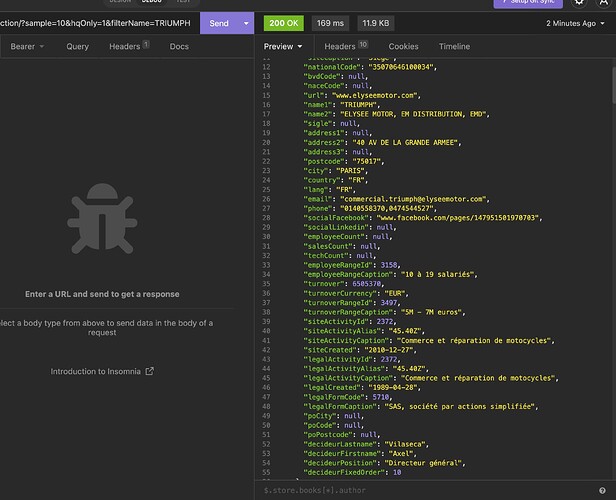Open the response Headers tab with 10 badge
Viewport: 616px width, 500px height.
click(x=346, y=46)
